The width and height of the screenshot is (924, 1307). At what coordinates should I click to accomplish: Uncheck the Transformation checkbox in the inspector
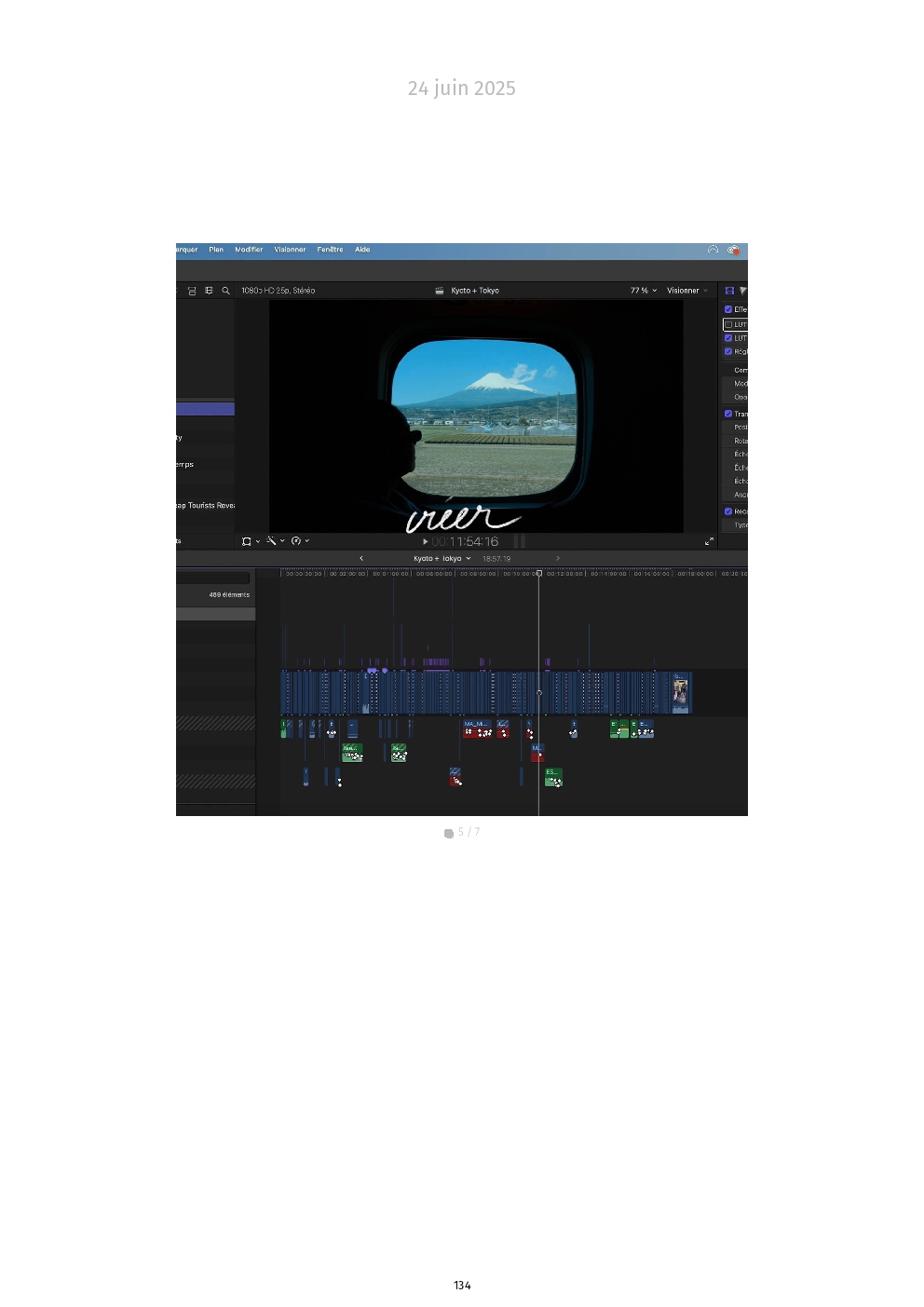pos(728,414)
